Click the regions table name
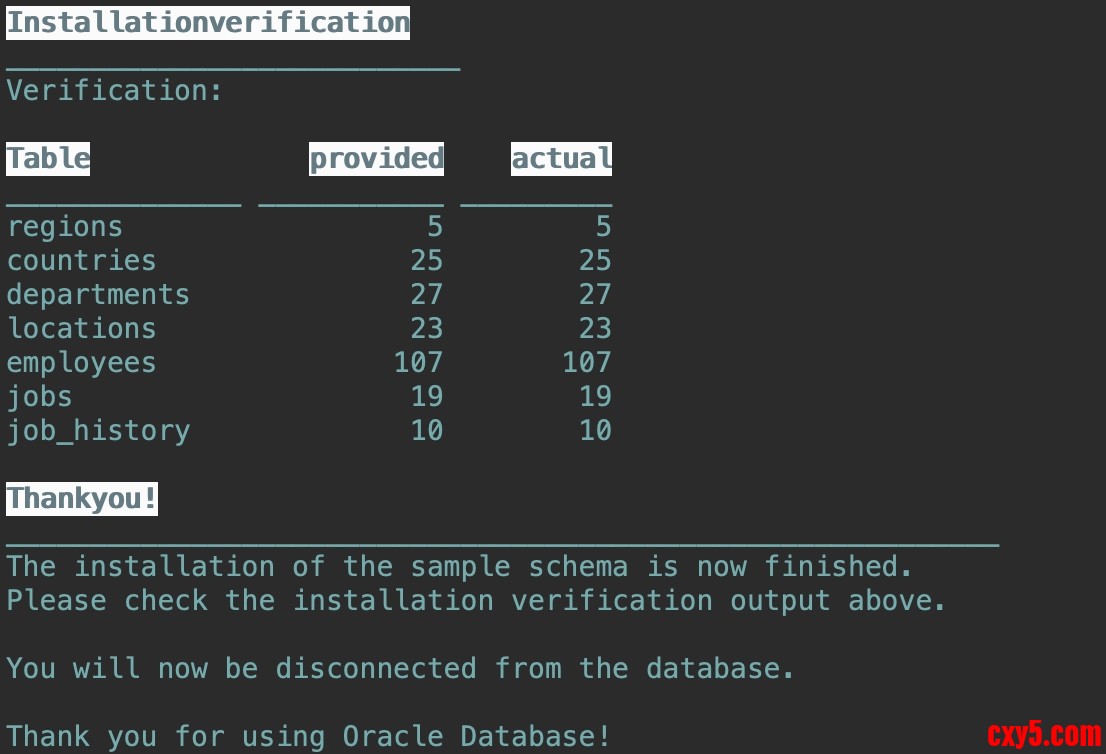 pos(65,227)
